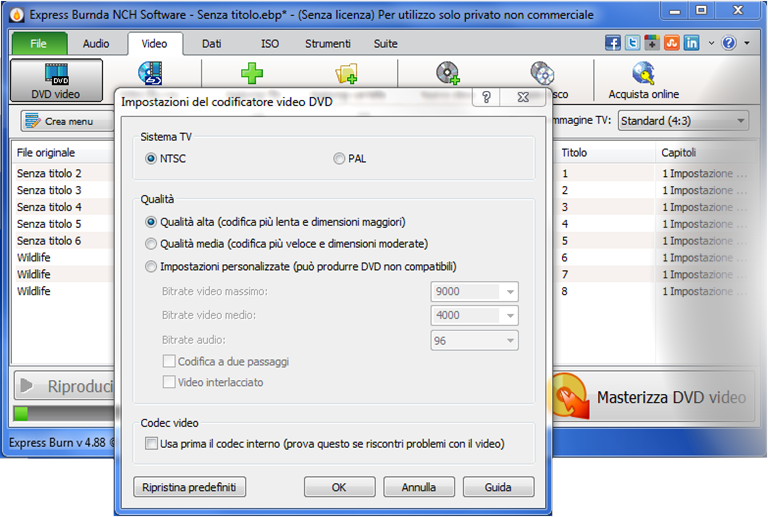Click the Titolo column header
This screenshot has height=517, width=768.
point(604,153)
